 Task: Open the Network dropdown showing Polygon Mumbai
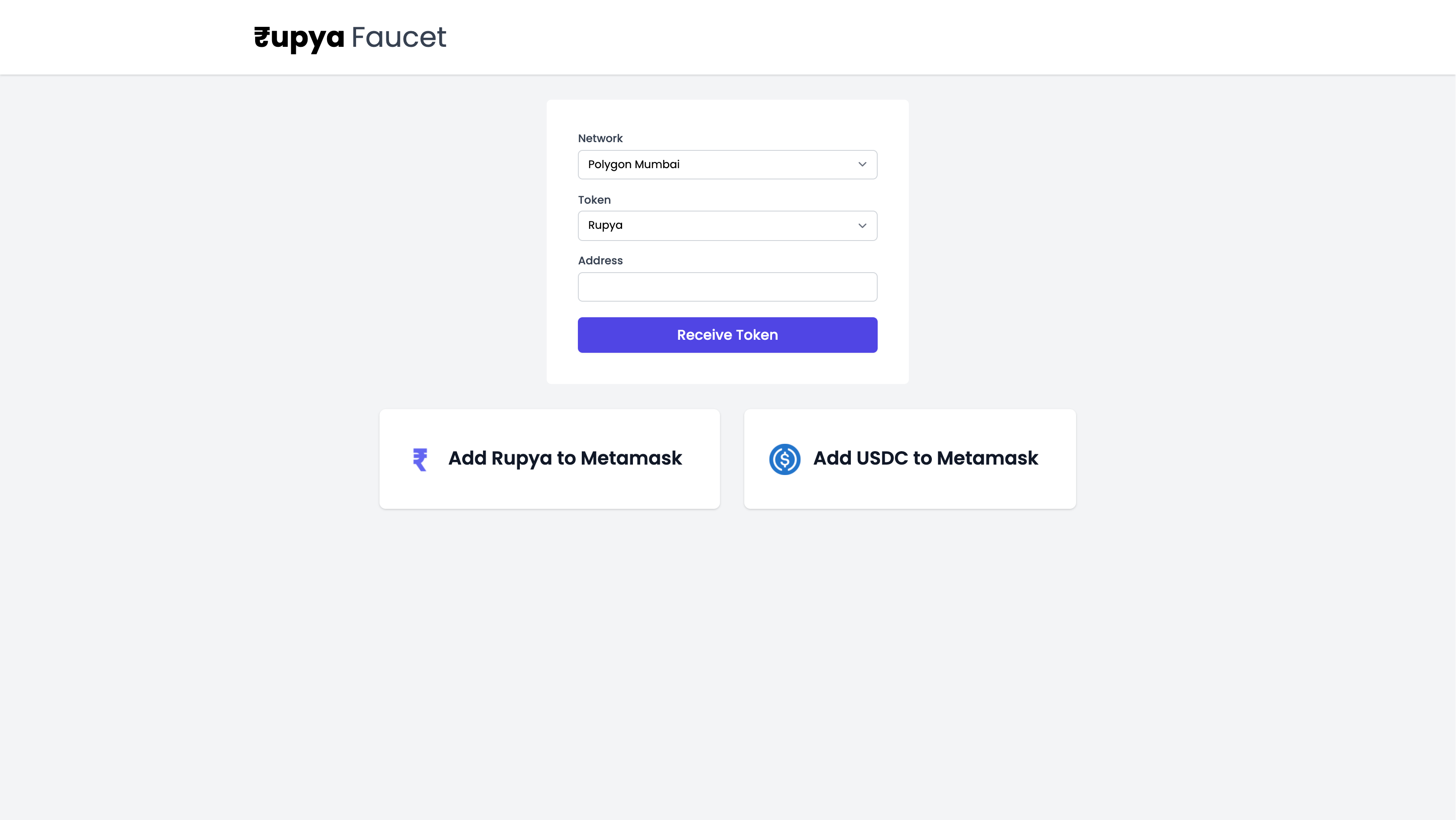click(727, 165)
